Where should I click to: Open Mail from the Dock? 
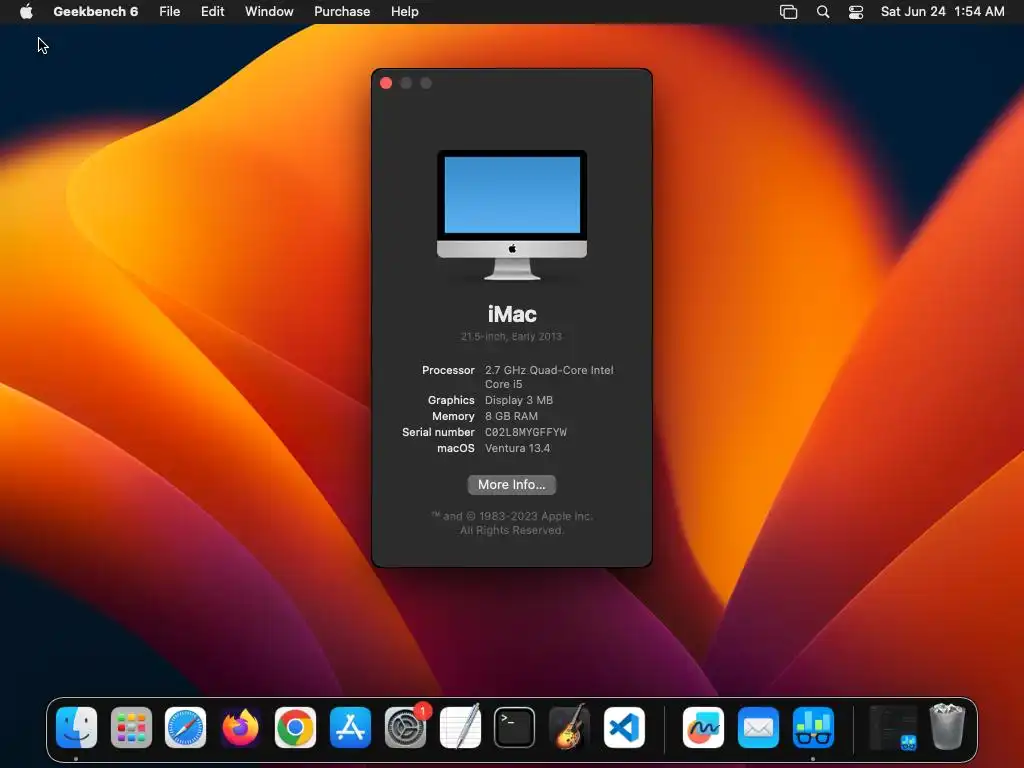(758, 728)
